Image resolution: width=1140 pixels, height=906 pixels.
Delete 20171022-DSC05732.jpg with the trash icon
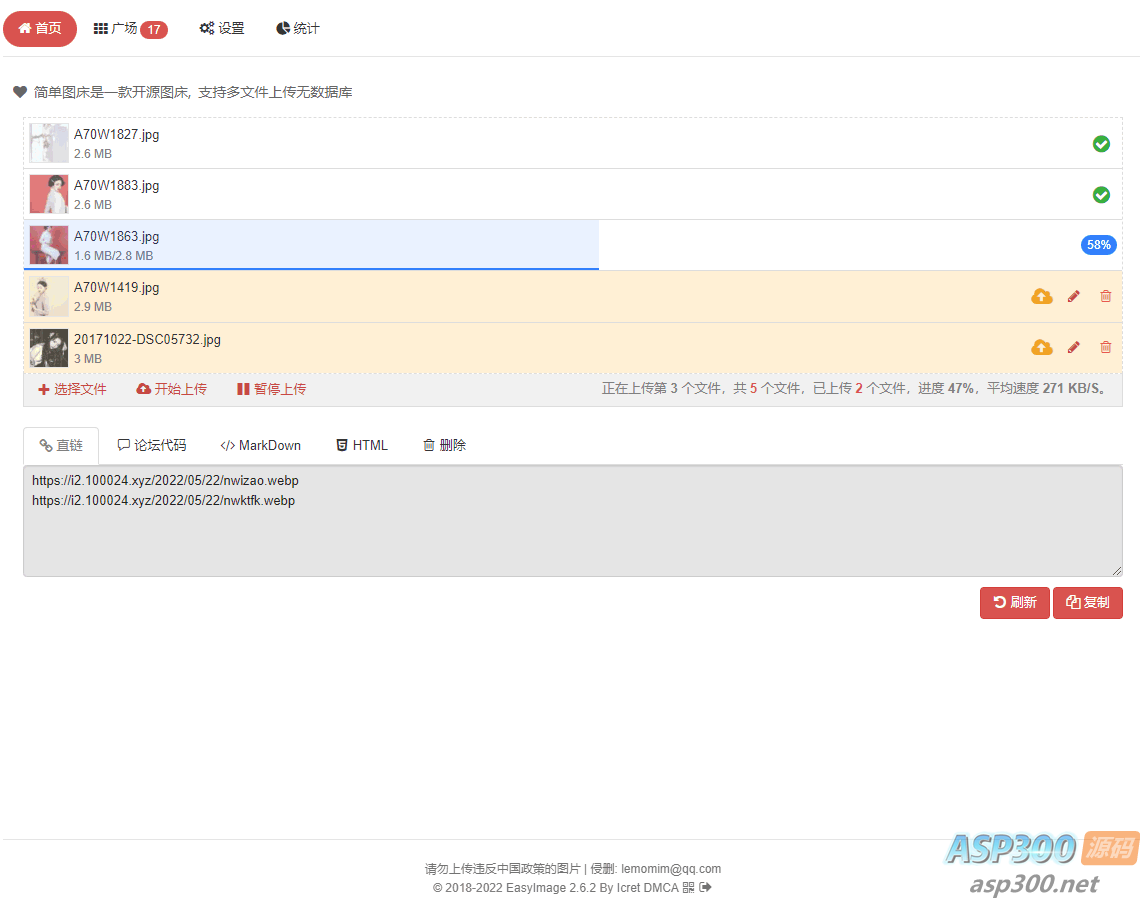coord(1105,347)
